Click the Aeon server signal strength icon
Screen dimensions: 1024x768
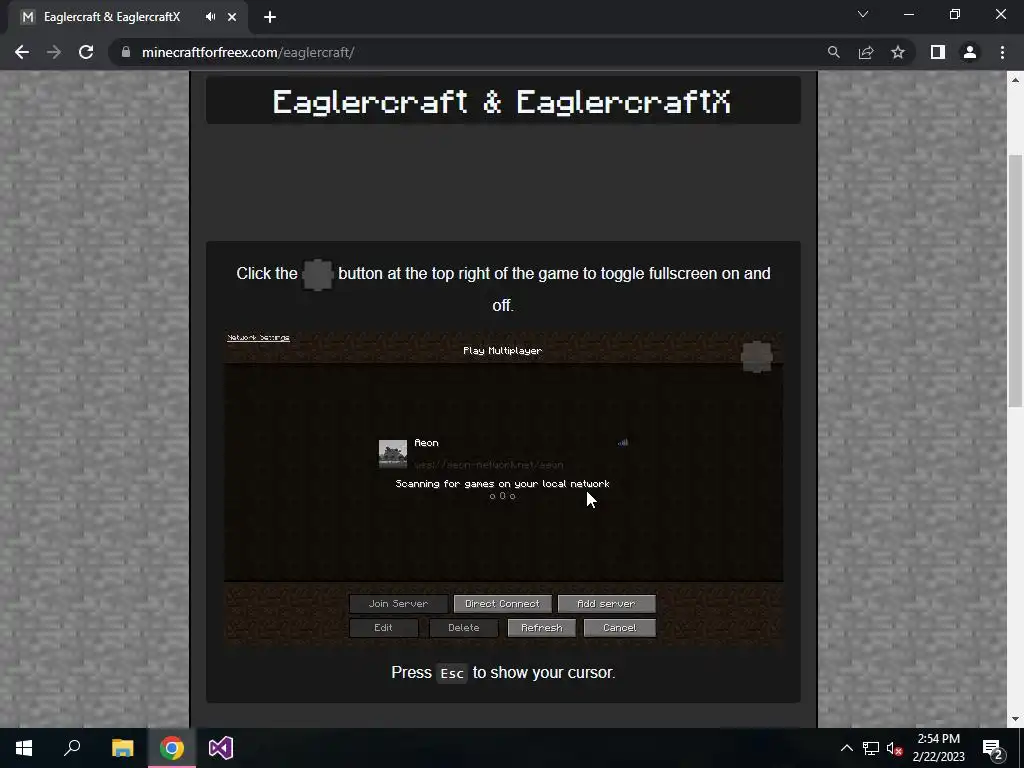pos(623,442)
